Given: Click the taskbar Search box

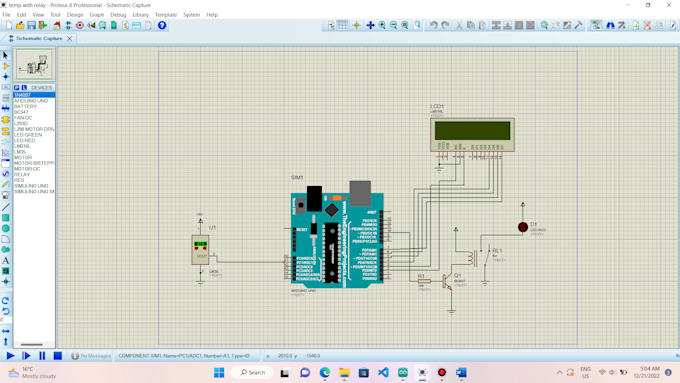Looking at the screenshot, I should pyautogui.click(x=252, y=373).
